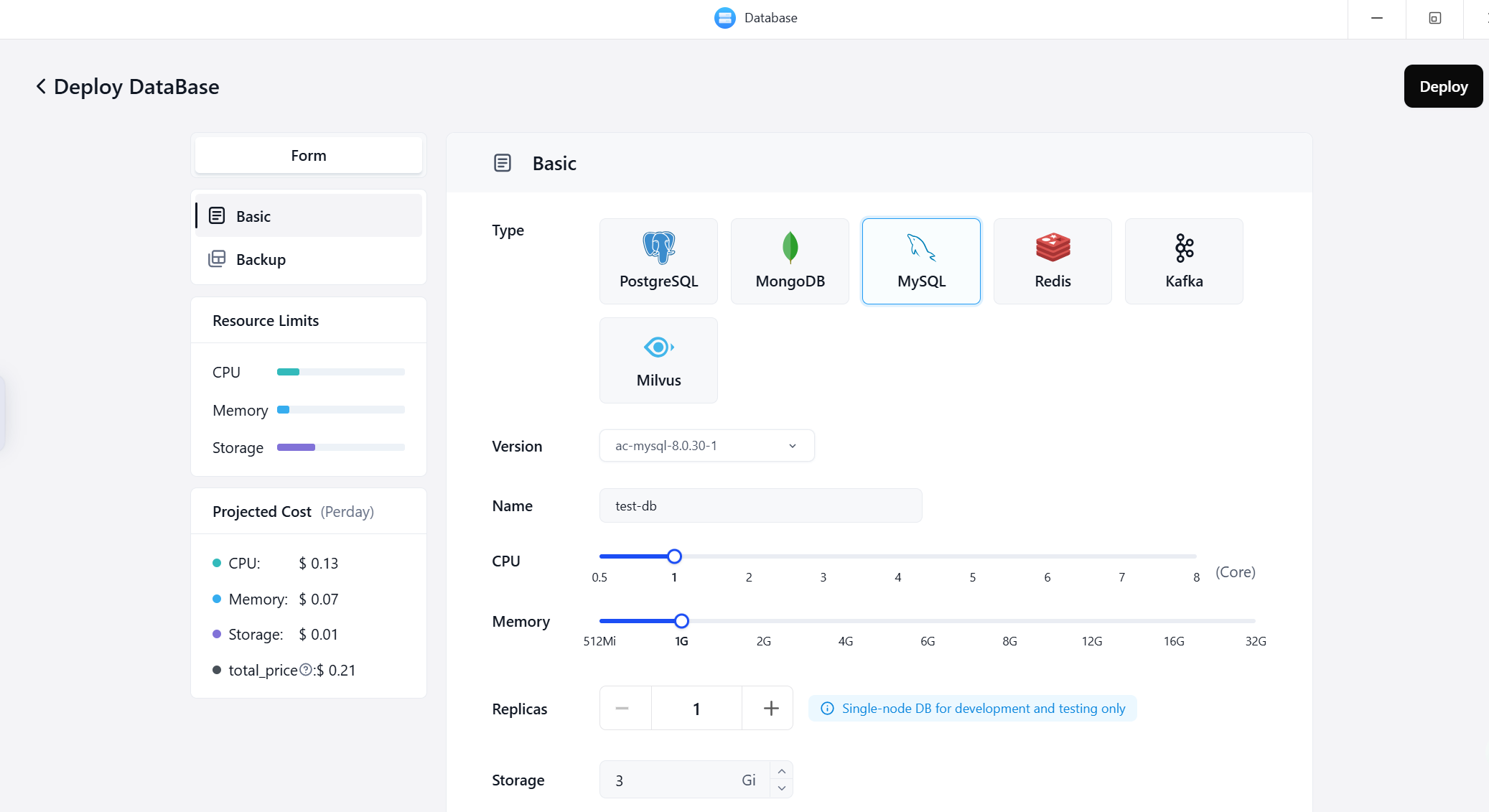Click the Basic section header icon
The width and height of the screenshot is (1489, 812).
tap(503, 163)
